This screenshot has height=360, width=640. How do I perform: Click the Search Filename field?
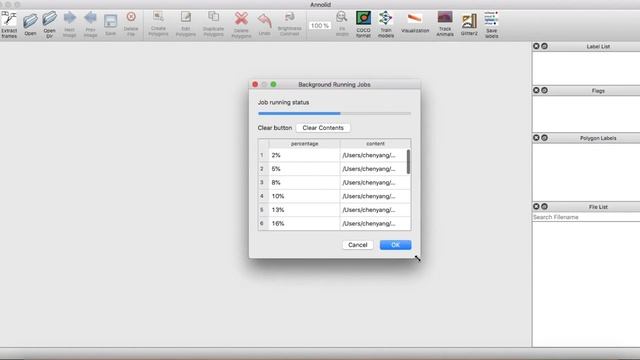[586, 217]
